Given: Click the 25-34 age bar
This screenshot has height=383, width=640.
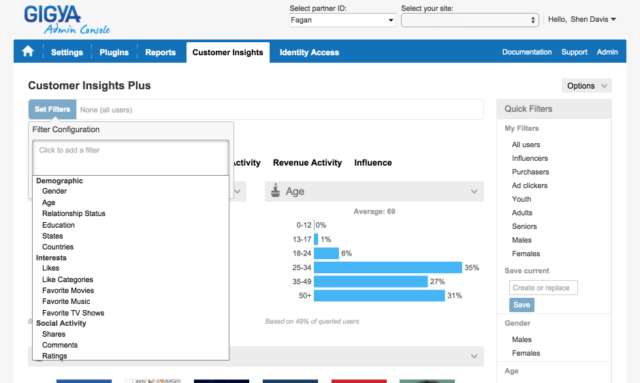Looking at the screenshot, I should [x=388, y=267].
